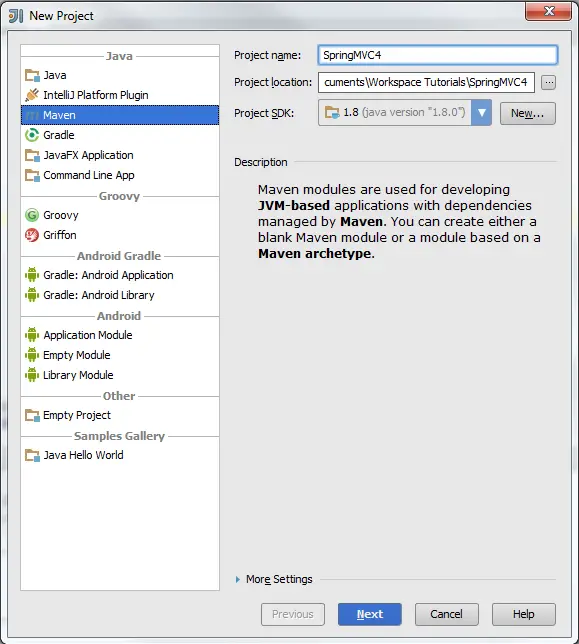The height and width of the screenshot is (644, 579).
Task: Click the Gradle green circular icon
Action: tap(32, 135)
